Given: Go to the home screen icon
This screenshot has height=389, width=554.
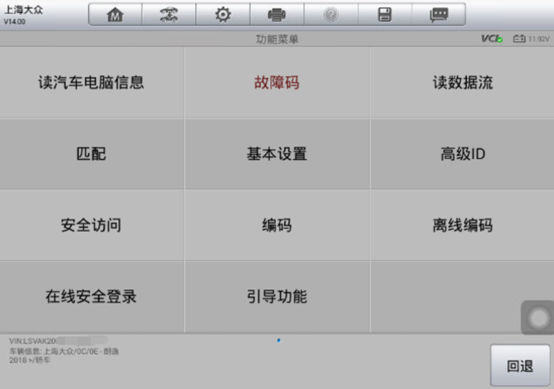Looking at the screenshot, I should [115, 14].
